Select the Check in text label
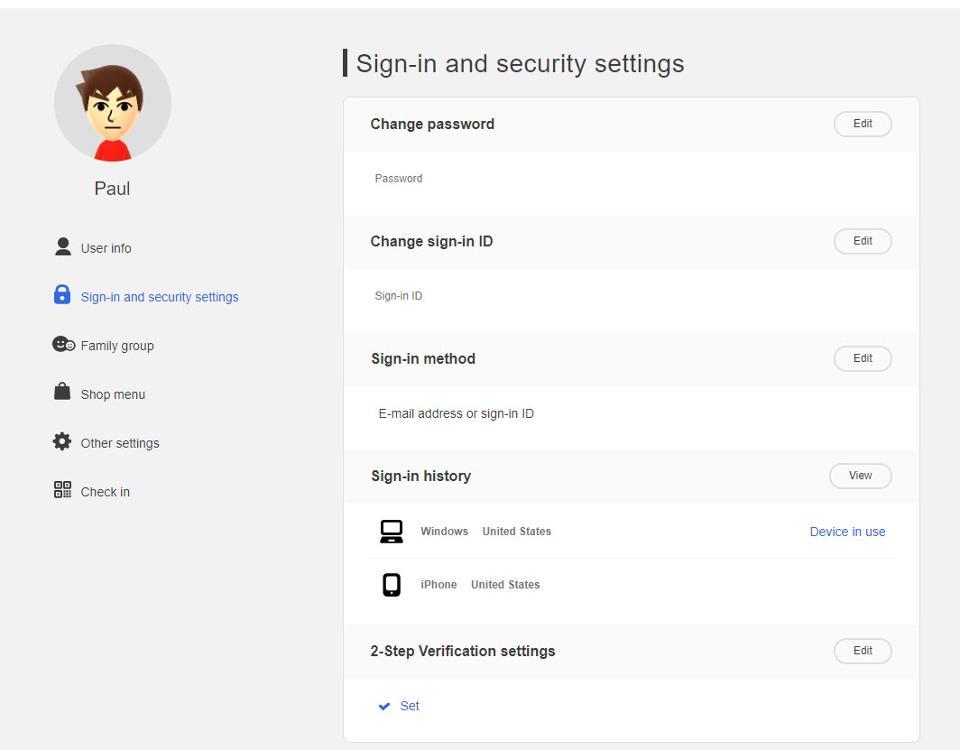The height and width of the screenshot is (750, 960). 105,492
